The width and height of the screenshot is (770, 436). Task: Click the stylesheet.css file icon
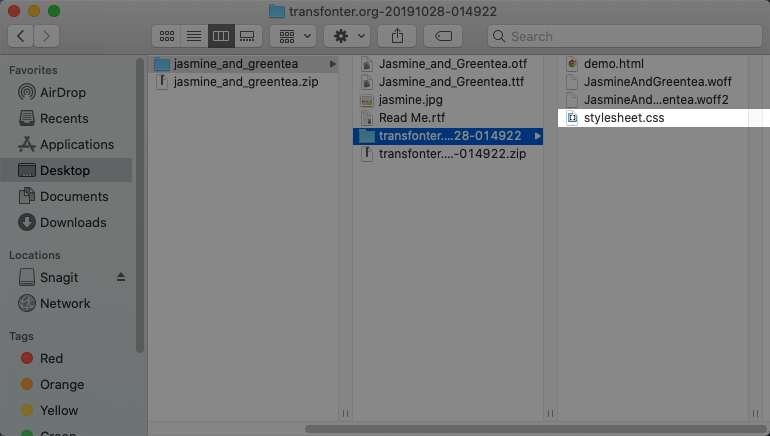coord(572,118)
